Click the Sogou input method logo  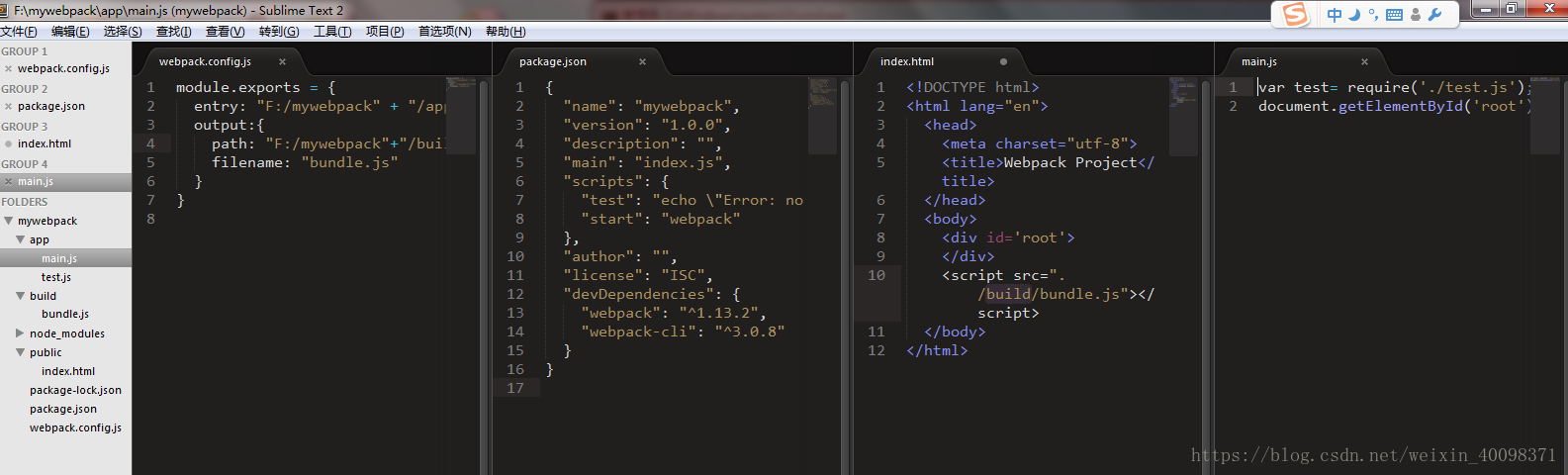[x=1295, y=14]
